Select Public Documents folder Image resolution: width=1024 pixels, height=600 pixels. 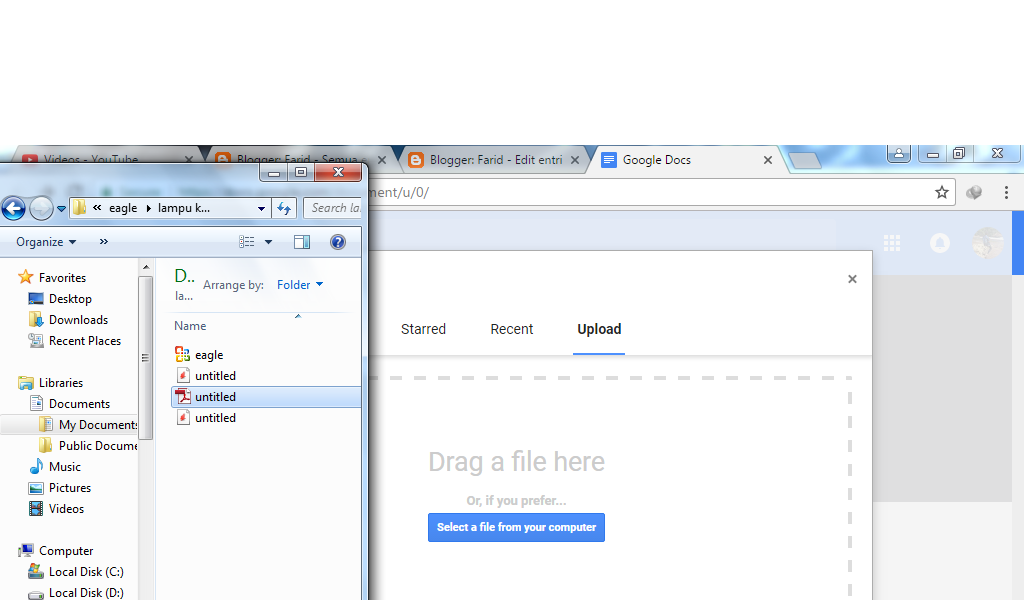click(x=98, y=445)
